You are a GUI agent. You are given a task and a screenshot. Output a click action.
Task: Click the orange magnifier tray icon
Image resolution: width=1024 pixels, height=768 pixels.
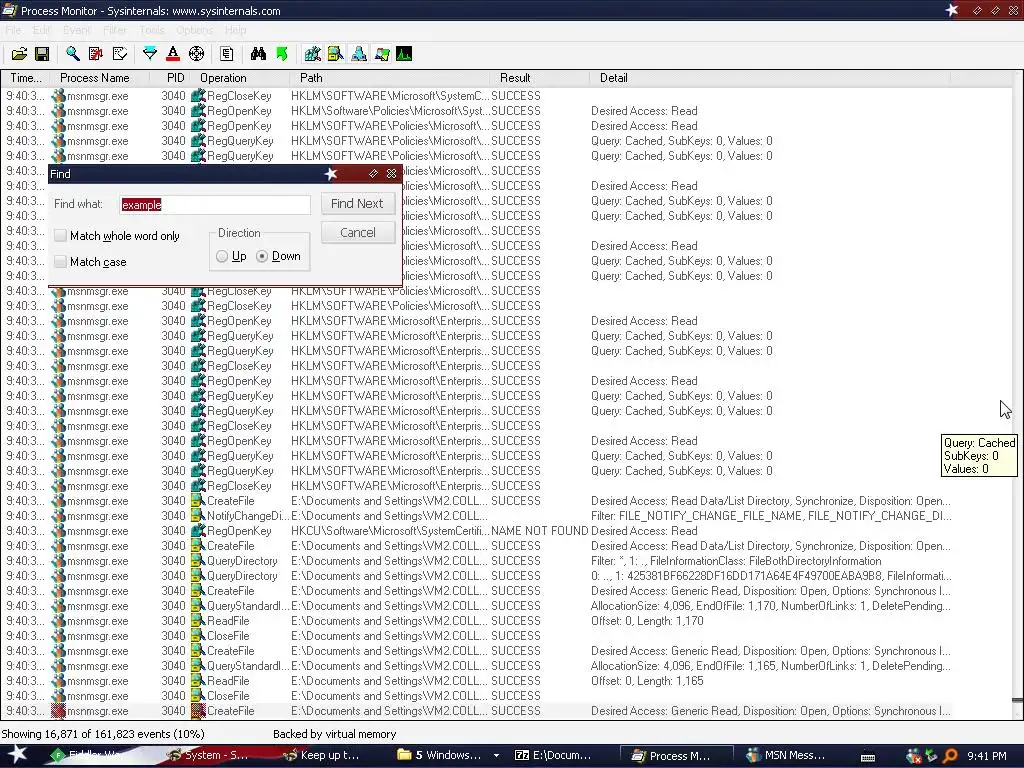950,756
